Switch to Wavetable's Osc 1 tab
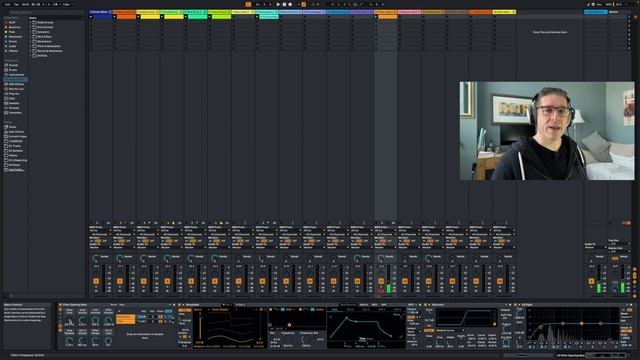 [227, 305]
